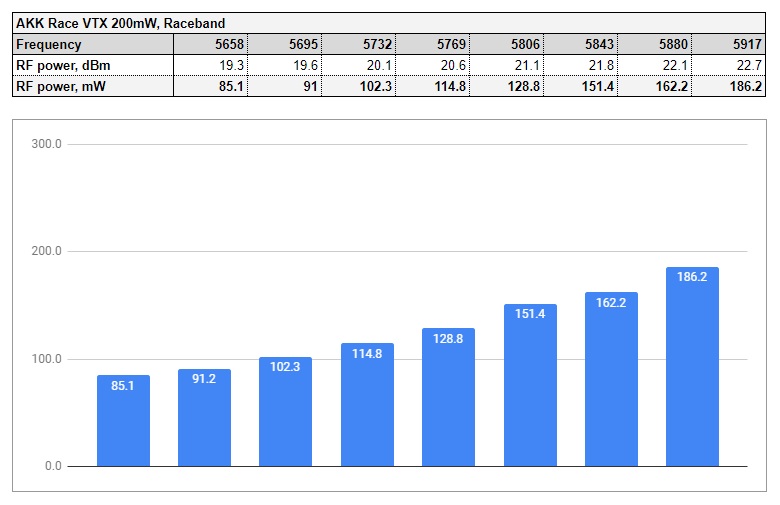
Task: Select the title cell AKK Race VTX 200mW, Raceband
Action: tap(389, 23)
